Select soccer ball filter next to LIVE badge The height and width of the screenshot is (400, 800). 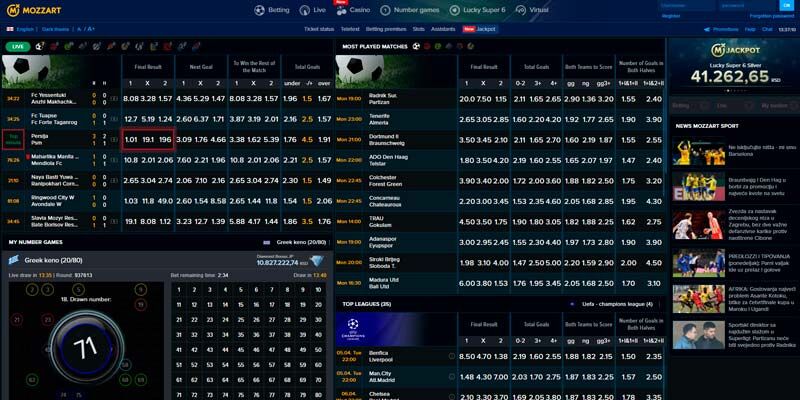[x=40, y=46]
